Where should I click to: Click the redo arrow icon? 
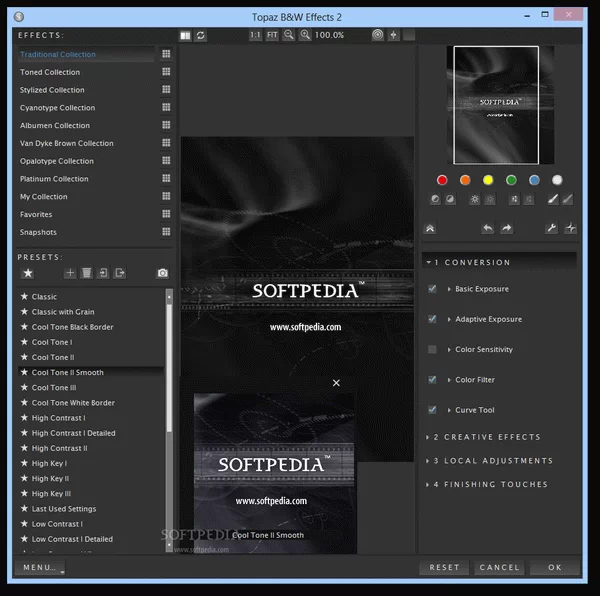[x=506, y=228]
